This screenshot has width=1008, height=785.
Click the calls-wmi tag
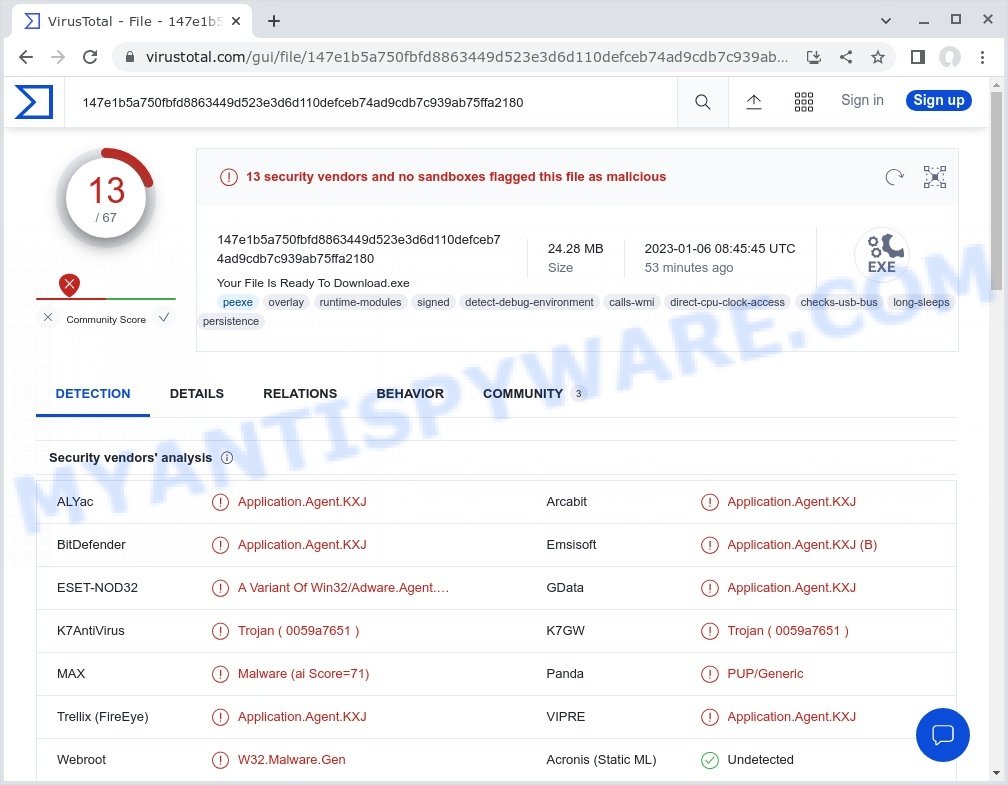(632, 302)
